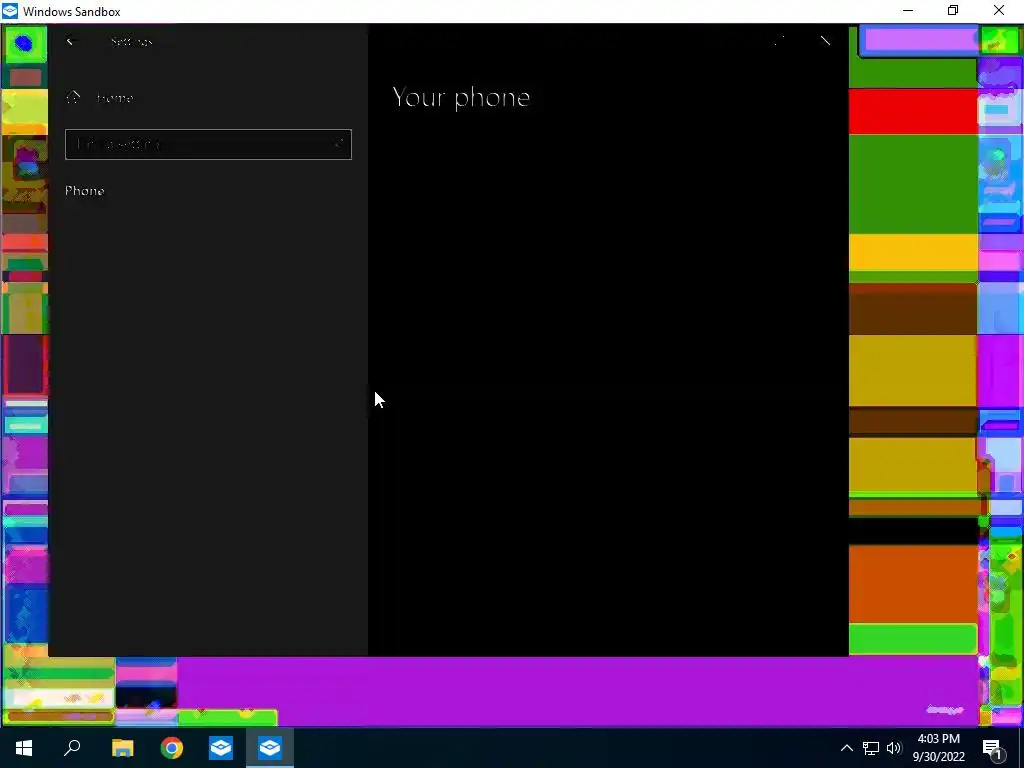
Task: Select Phone in the Settings sidebar
Action: 85,191
